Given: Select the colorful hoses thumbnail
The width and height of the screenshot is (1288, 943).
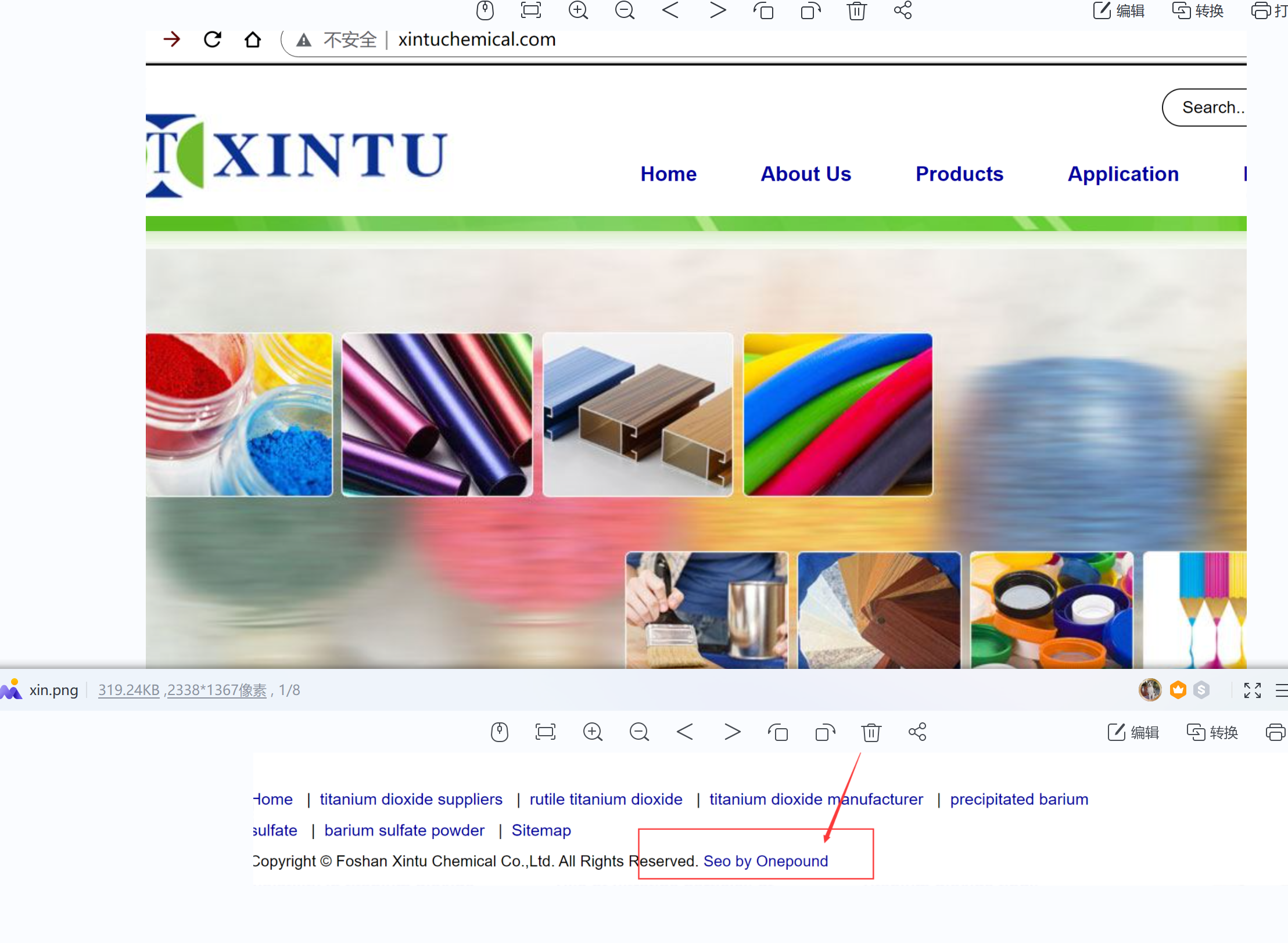Looking at the screenshot, I should [838, 415].
